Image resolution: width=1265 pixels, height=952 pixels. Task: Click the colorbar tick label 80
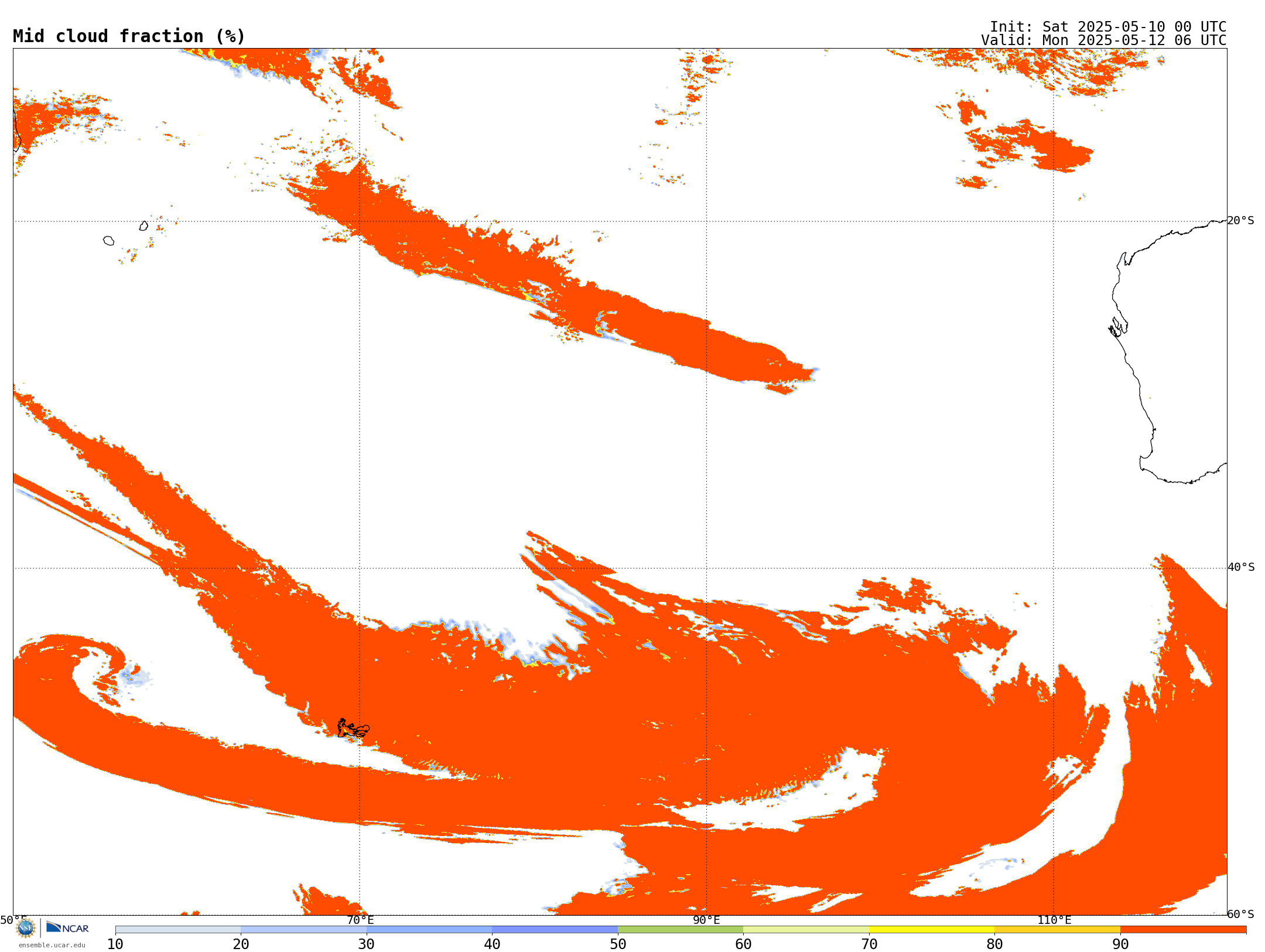pos(994,944)
